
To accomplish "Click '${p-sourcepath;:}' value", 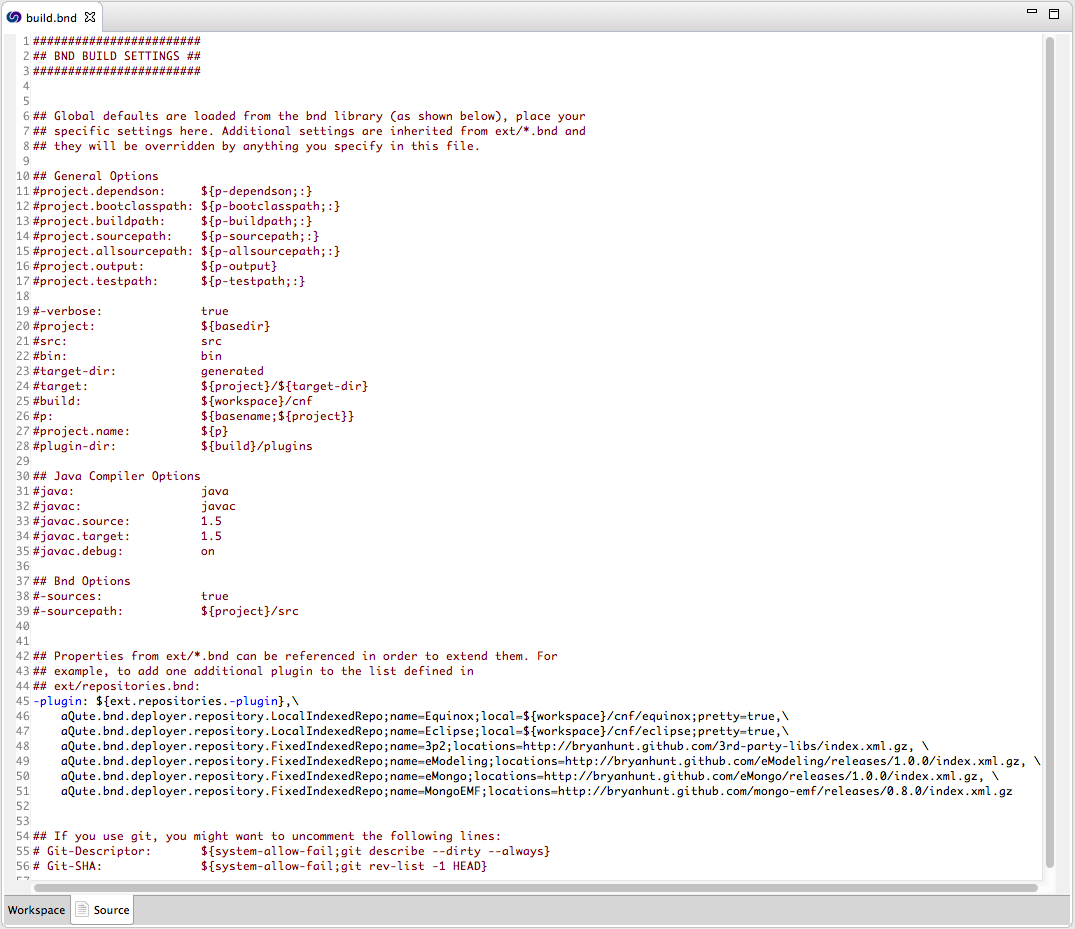I will 260,237.
